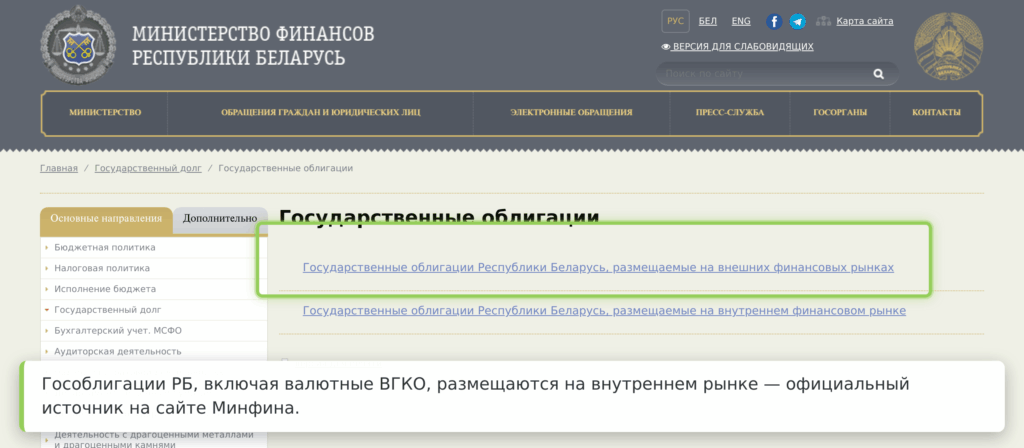The image size is (1024, 448).
Task: Open Аудиторская деятельность sidebar item
Action: coord(153,351)
